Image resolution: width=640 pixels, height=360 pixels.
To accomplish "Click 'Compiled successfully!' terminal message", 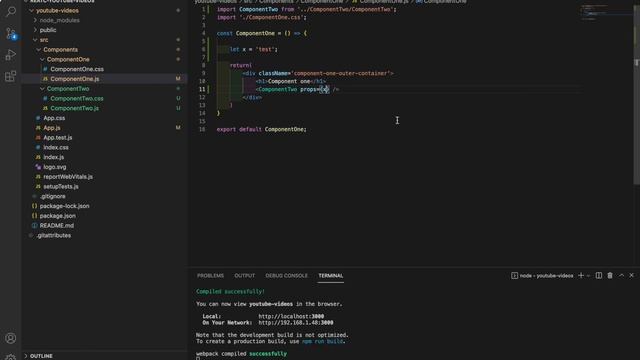I will [230, 291].
